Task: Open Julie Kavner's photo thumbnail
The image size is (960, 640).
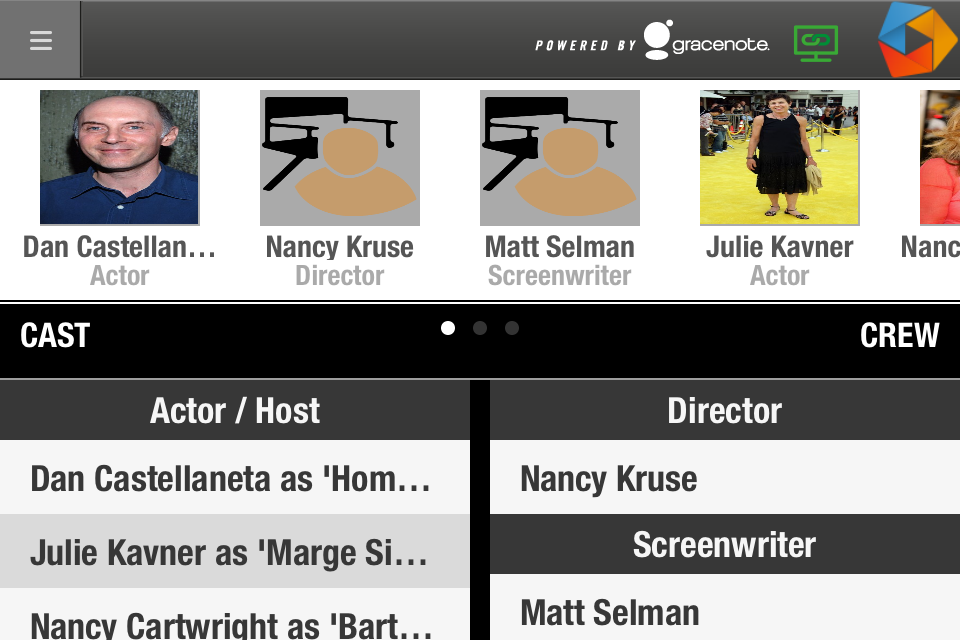Action: coord(779,157)
